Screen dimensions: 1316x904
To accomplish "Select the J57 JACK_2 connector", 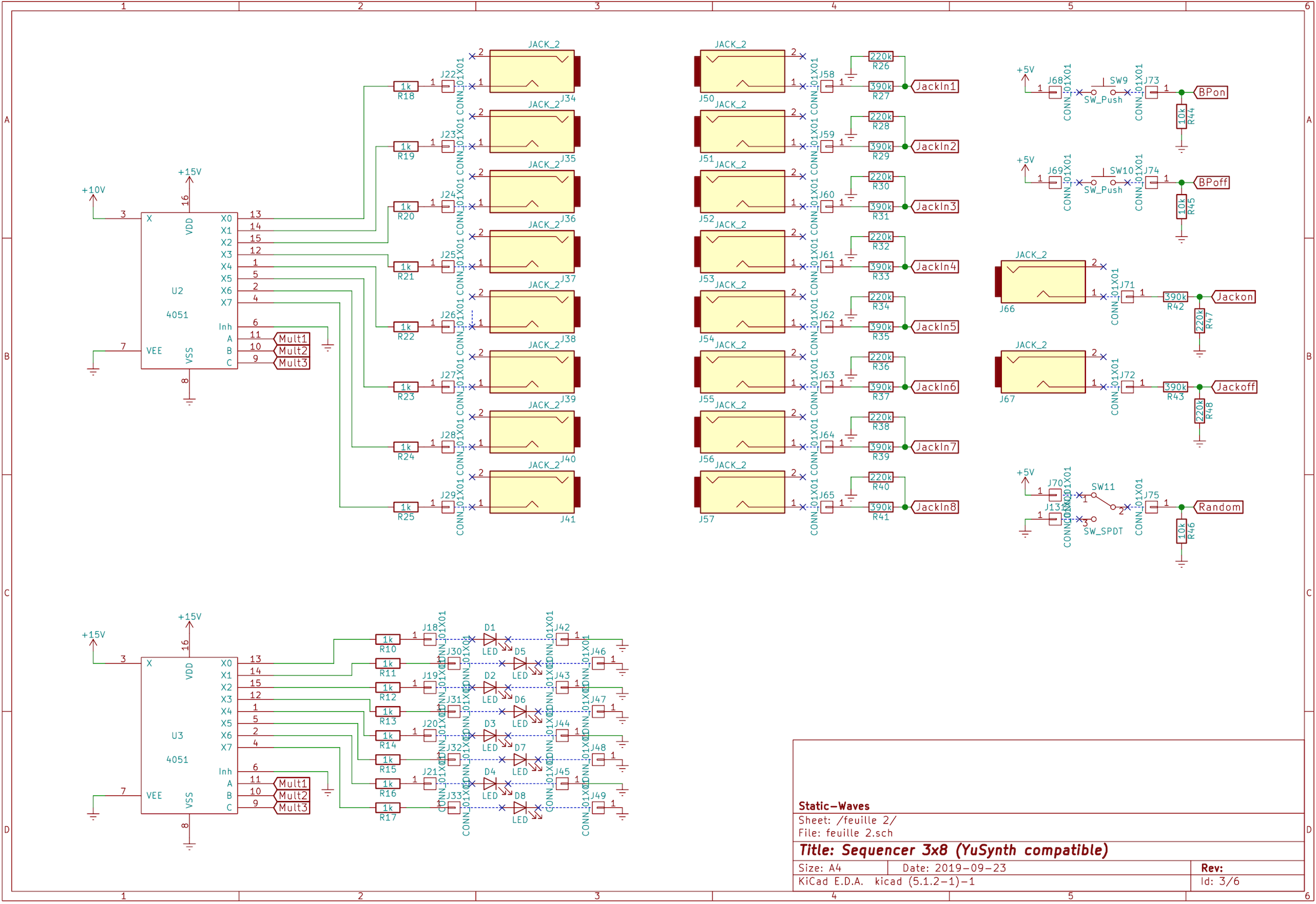I will point(742,492).
